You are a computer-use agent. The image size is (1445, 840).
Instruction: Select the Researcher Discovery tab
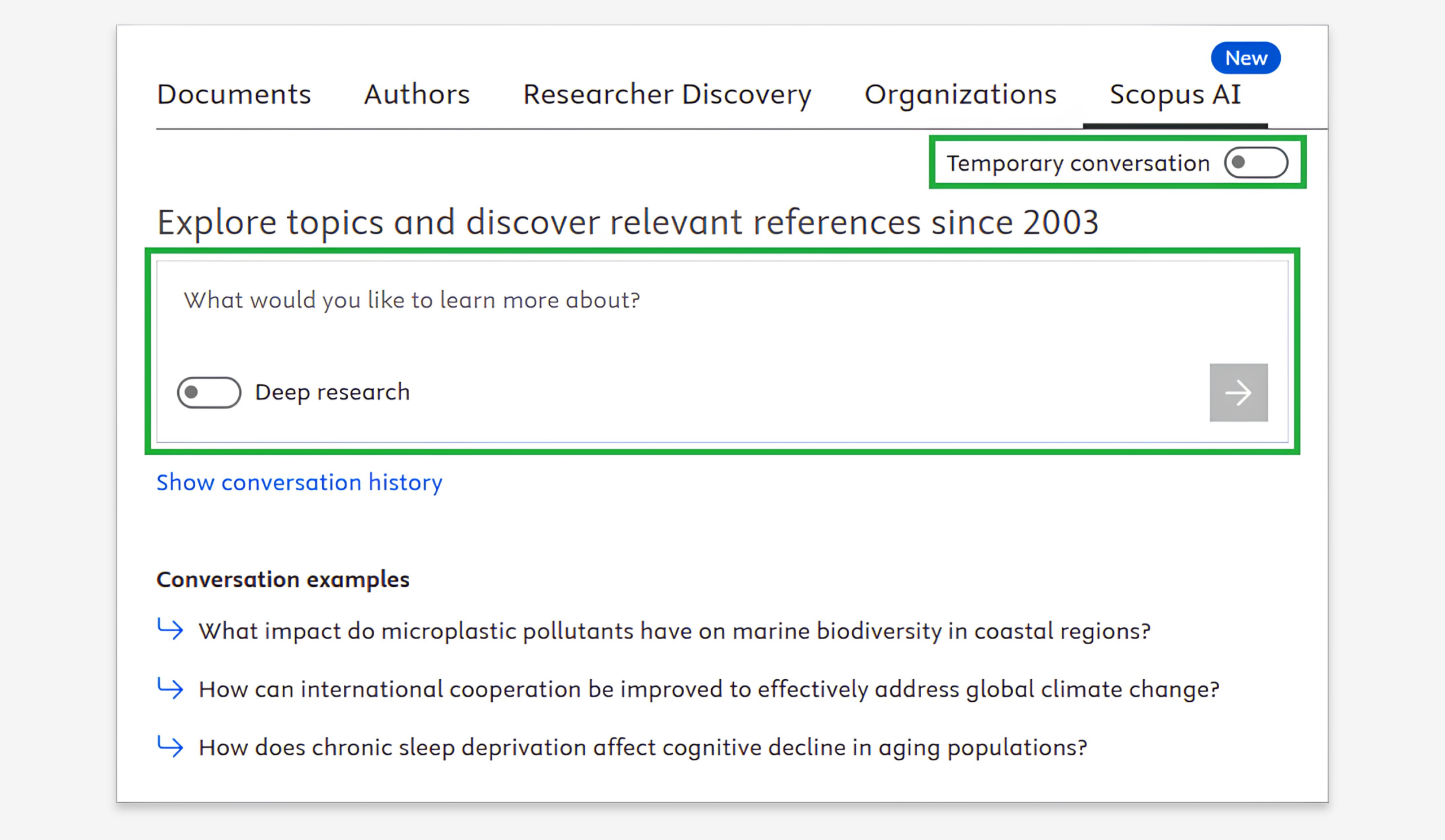point(667,95)
